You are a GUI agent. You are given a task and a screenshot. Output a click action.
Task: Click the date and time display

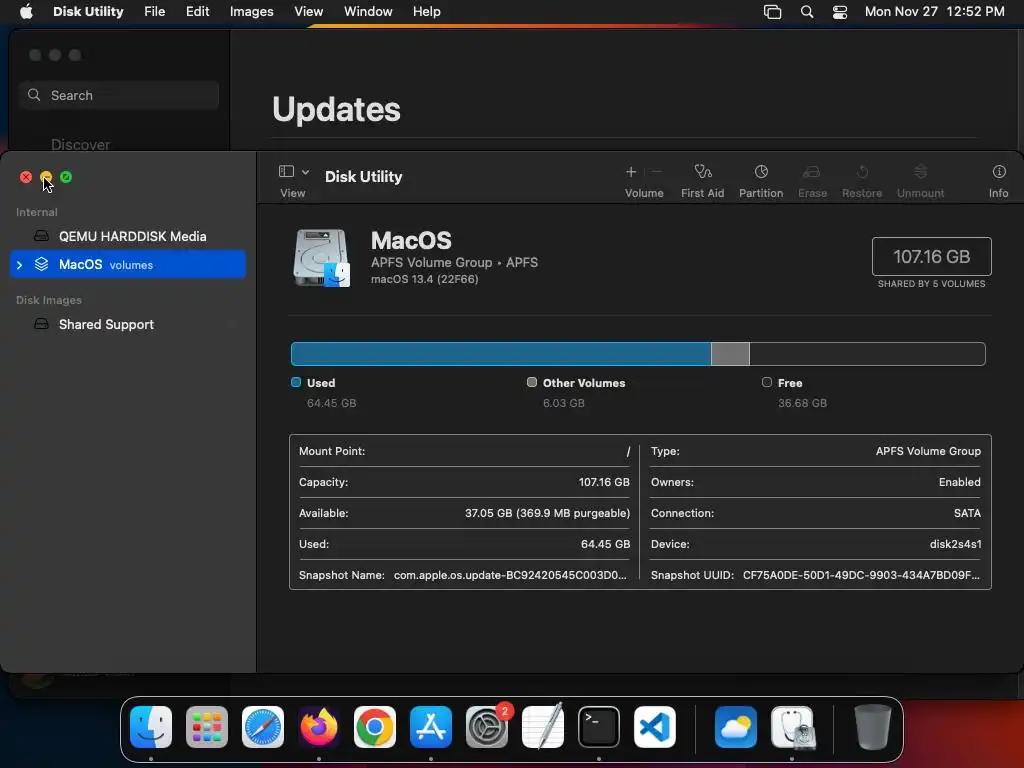pos(935,12)
